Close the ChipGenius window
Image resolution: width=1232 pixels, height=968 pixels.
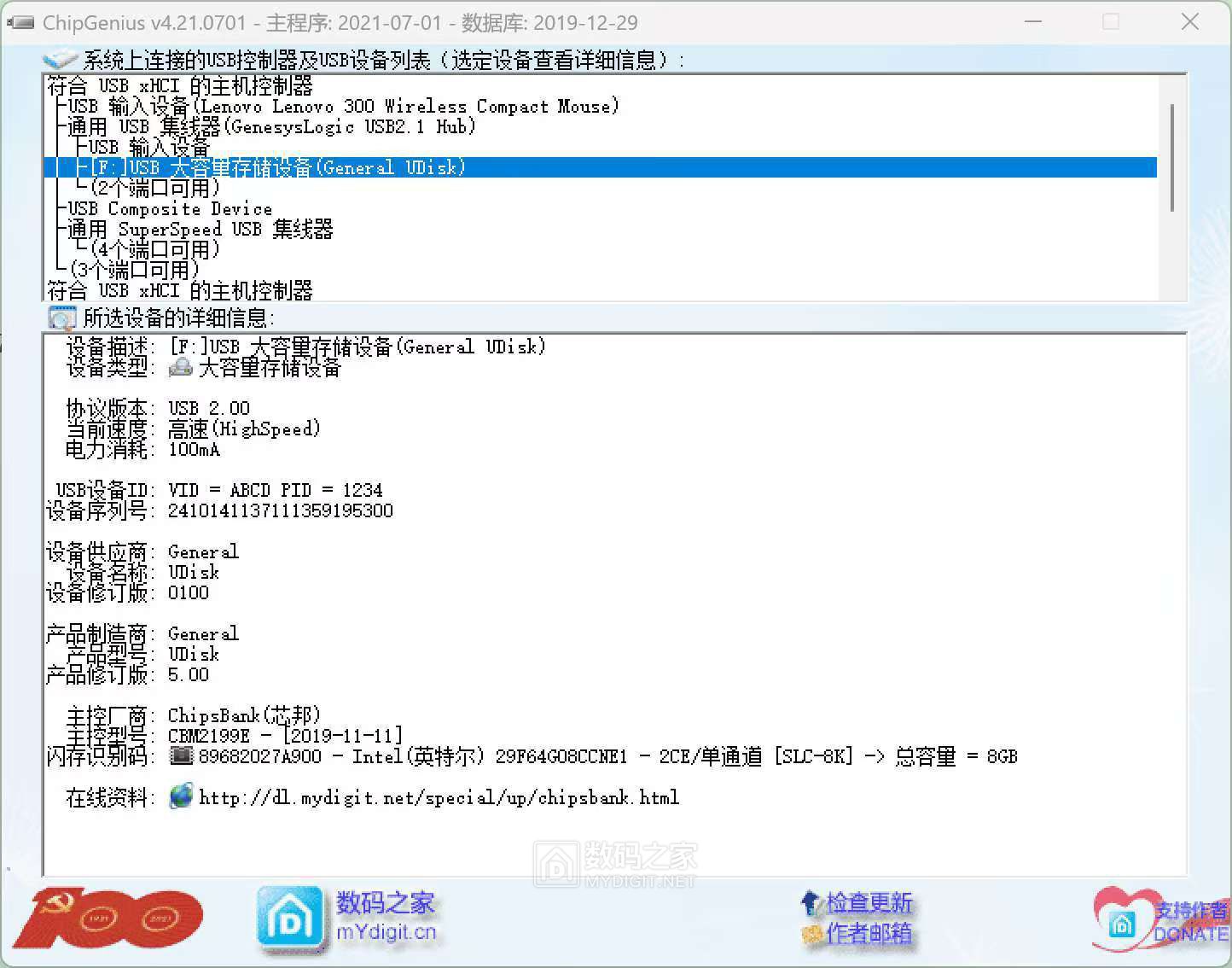tap(1190, 21)
